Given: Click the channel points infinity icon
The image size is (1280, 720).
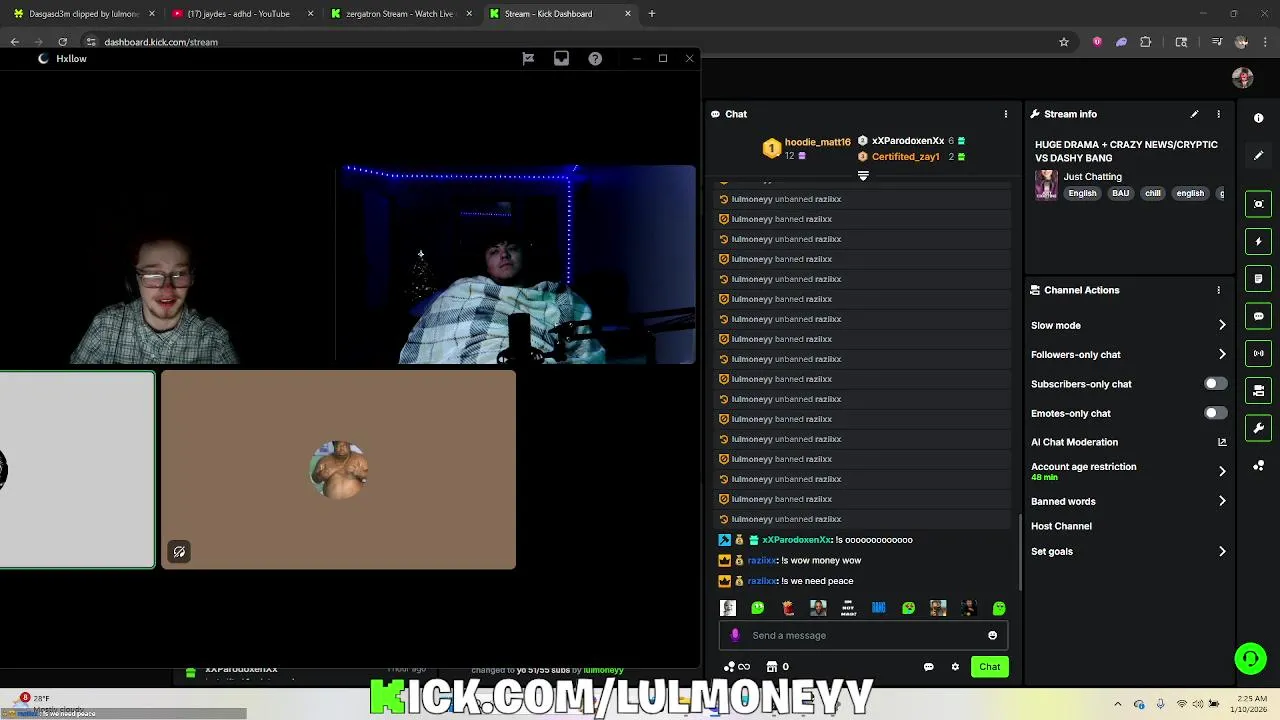Looking at the screenshot, I should (737, 667).
